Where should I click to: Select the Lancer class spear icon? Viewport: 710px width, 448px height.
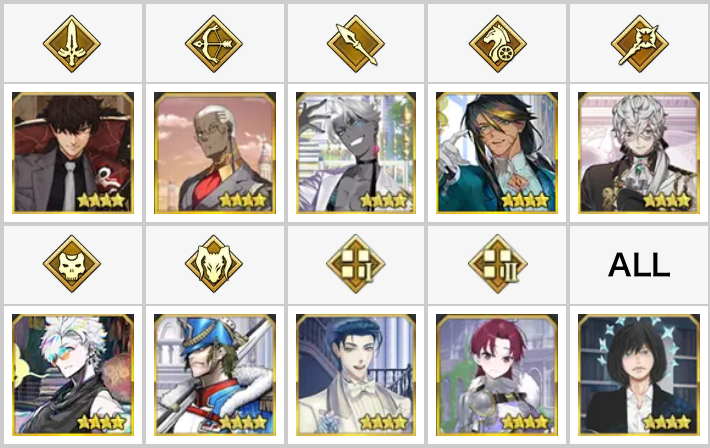356,44
